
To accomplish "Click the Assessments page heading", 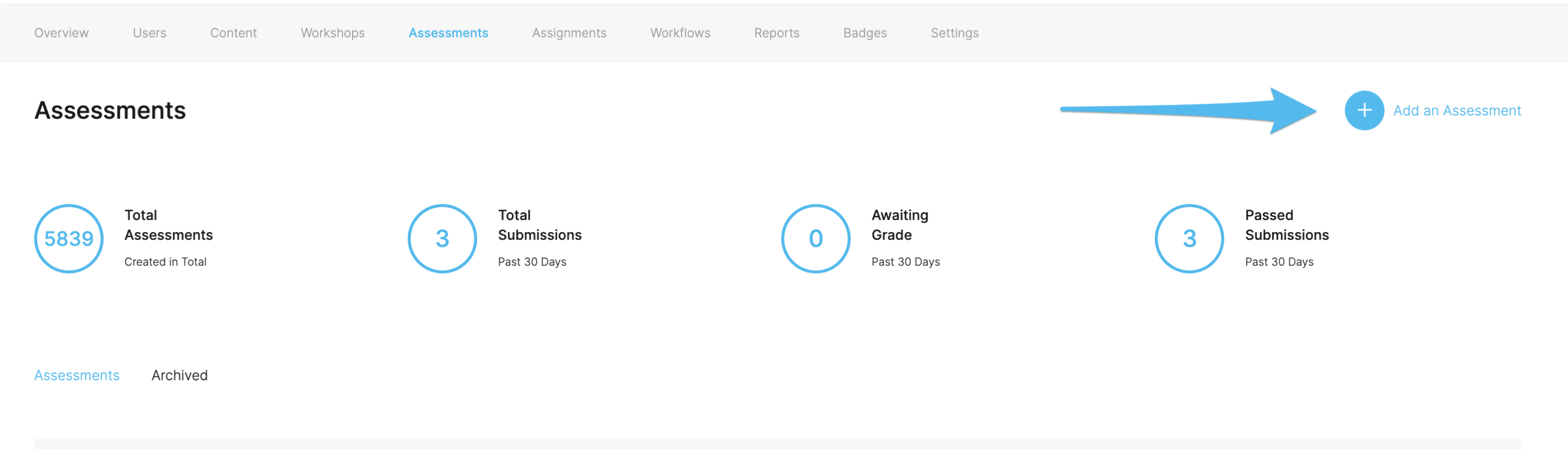I will coord(110,110).
